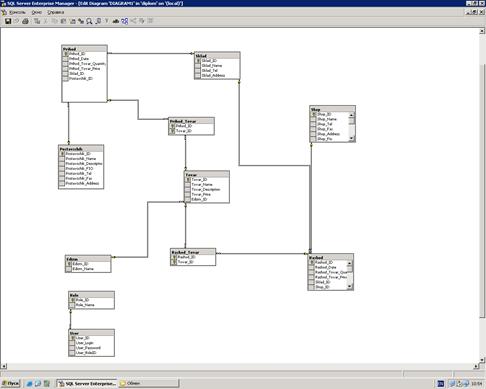Click down arrow of Shop table scrollbar
This screenshot has height=389, width=486.
click(x=351, y=139)
